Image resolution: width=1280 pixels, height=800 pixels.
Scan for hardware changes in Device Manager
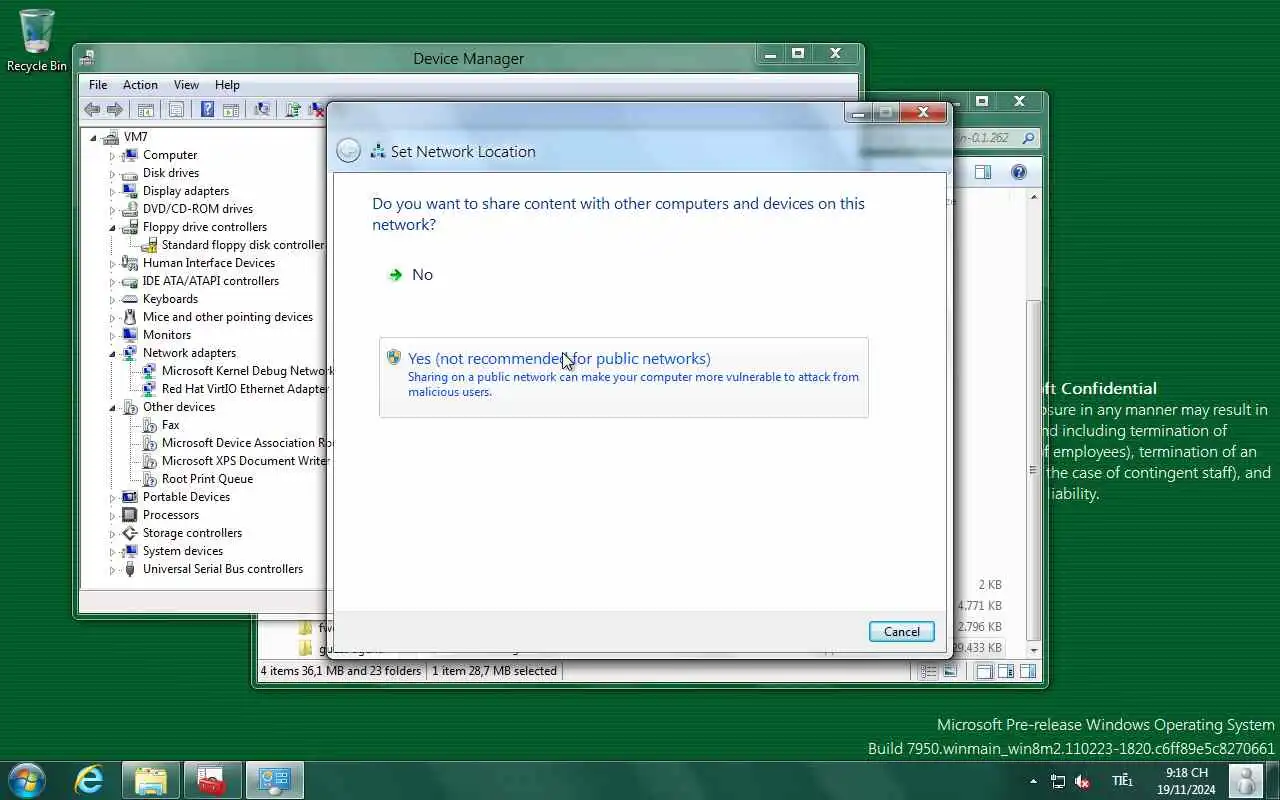[262, 110]
